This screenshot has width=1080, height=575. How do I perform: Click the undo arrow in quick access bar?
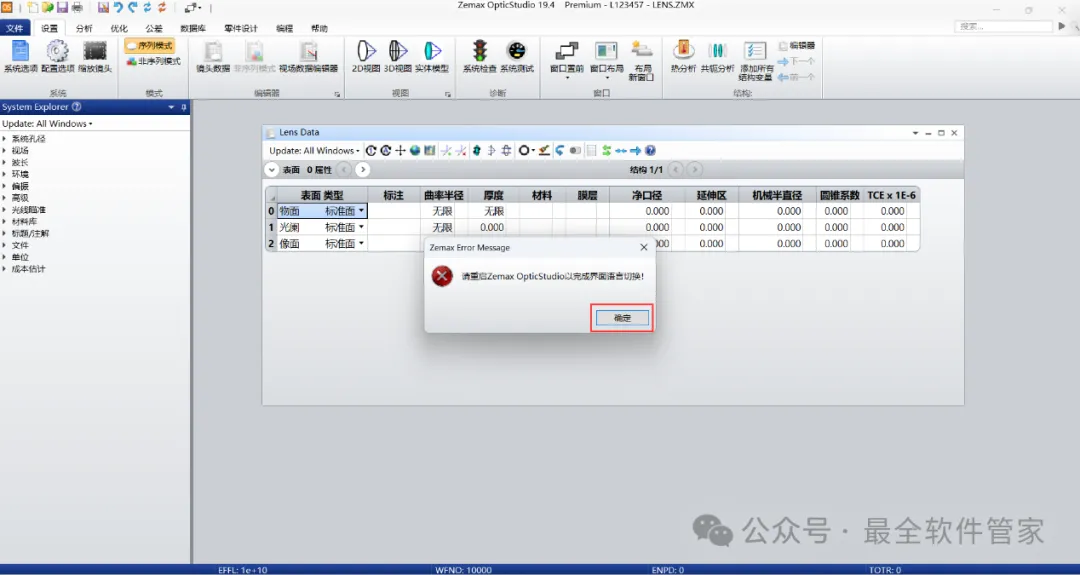(x=118, y=8)
